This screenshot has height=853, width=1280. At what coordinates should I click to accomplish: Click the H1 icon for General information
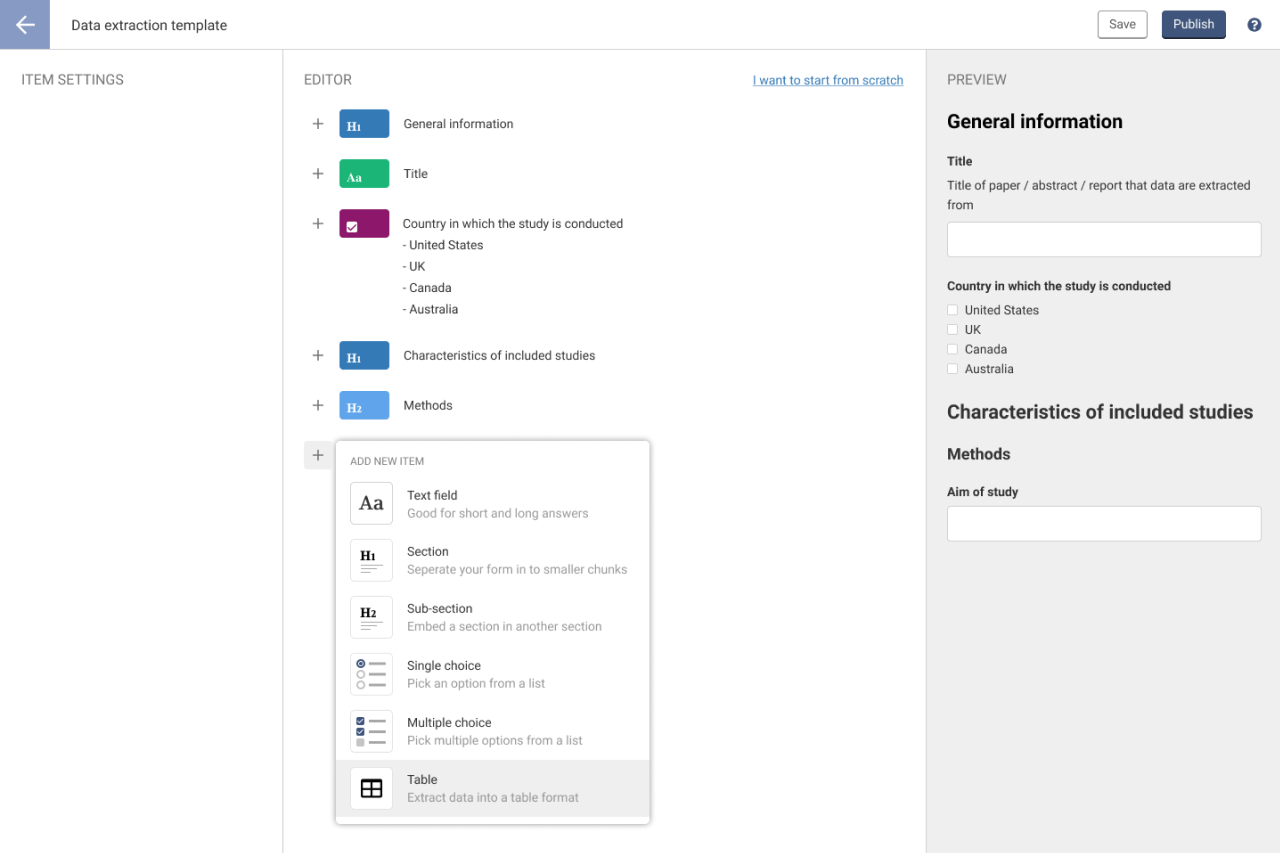[x=364, y=124]
